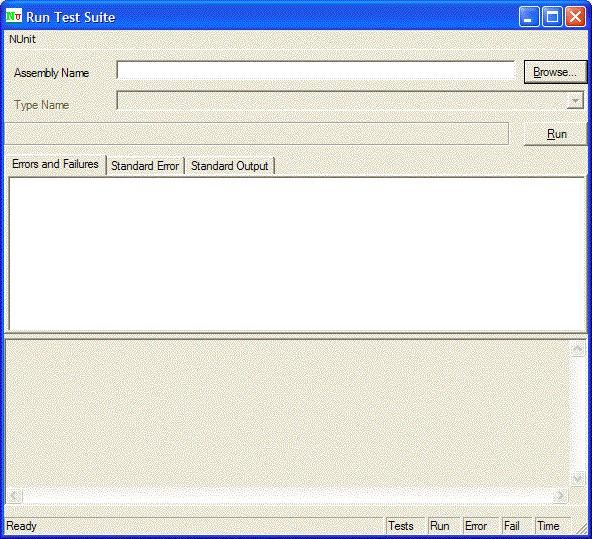Click the Browse... button
The width and height of the screenshot is (592, 539).
point(555,72)
